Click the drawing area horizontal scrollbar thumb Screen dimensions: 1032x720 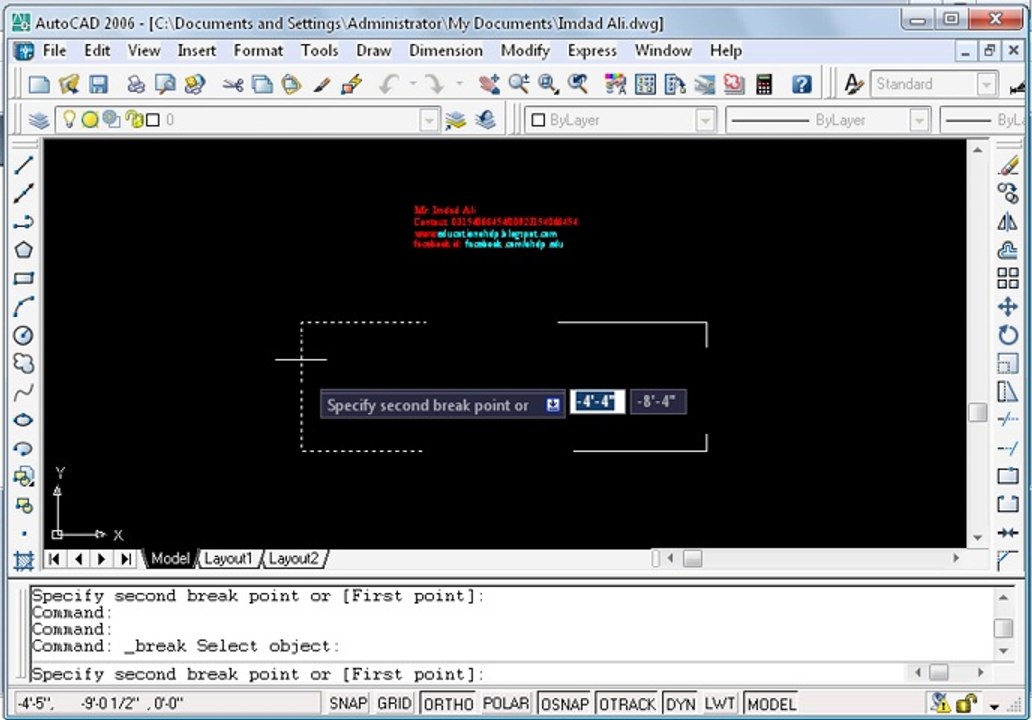[x=692, y=559]
